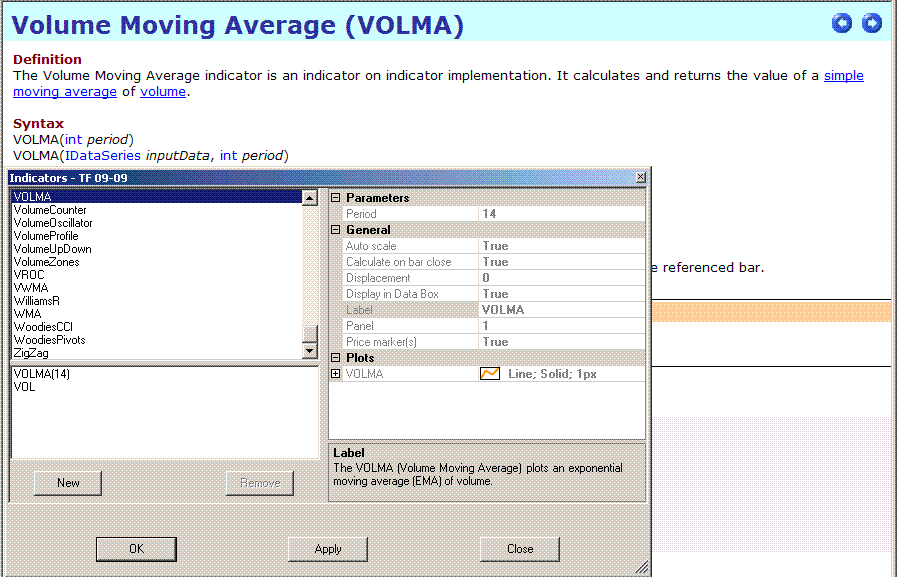Click Price marker(s) True value
Screen dimensions: 897x577
562,342
